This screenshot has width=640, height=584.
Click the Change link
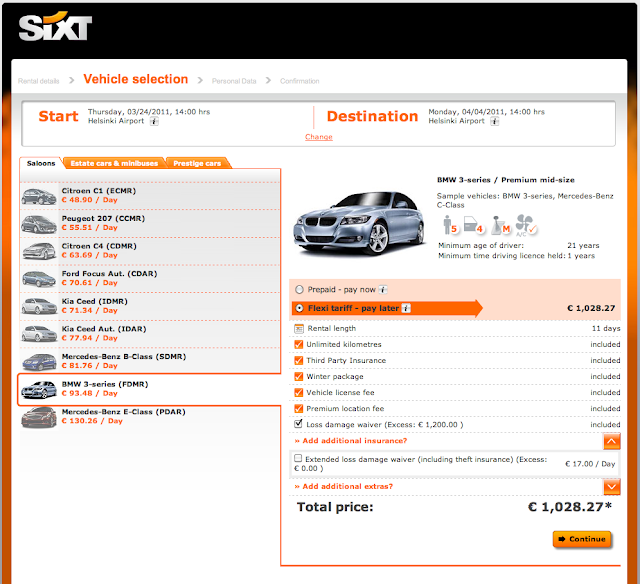[319, 137]
